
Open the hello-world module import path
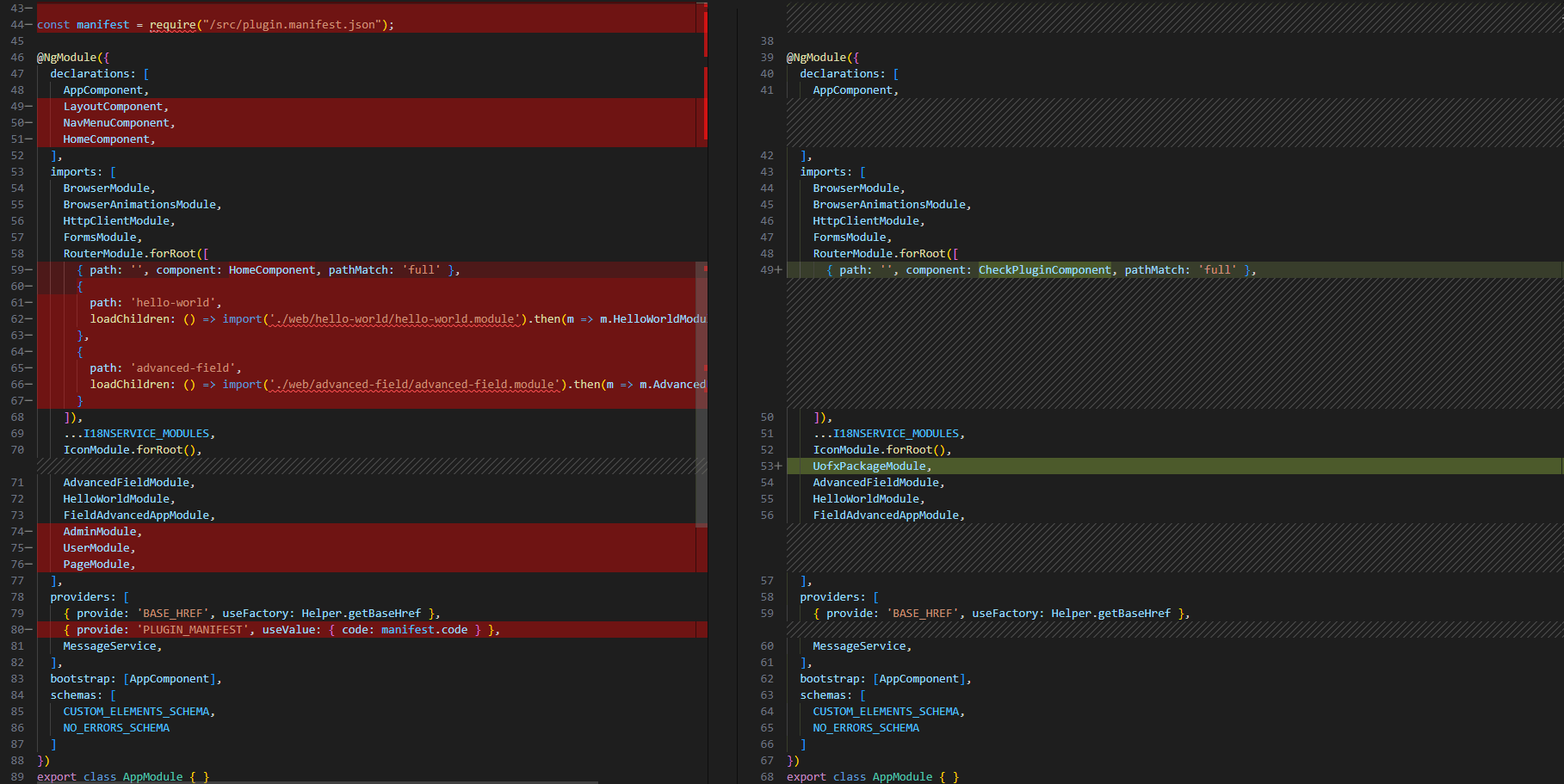(x=393, y=319)
